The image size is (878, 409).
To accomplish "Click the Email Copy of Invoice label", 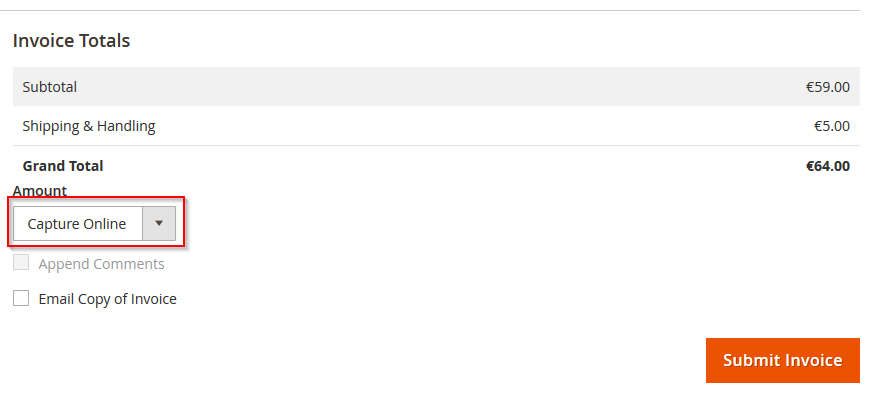I will click(x=108, y=299).
